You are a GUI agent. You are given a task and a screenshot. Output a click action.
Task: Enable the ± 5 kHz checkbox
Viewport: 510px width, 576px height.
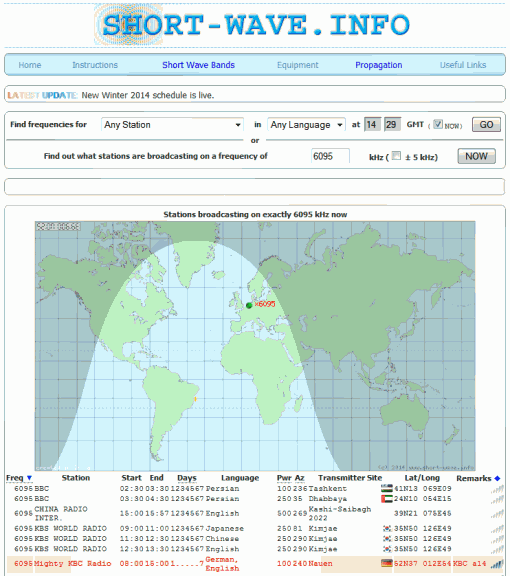click(396, 156)
